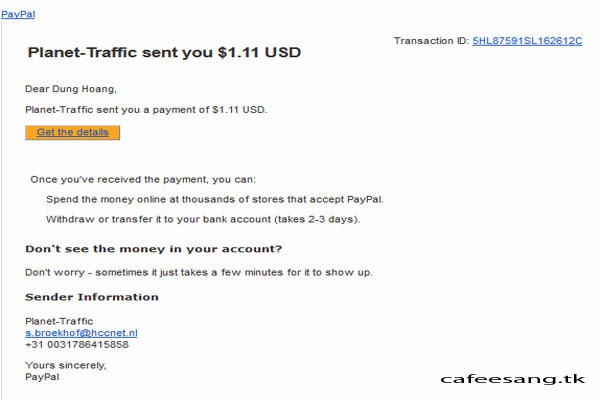Click the PayPal signature text at bottom
The image size is (600, 400).
point(42,377)
